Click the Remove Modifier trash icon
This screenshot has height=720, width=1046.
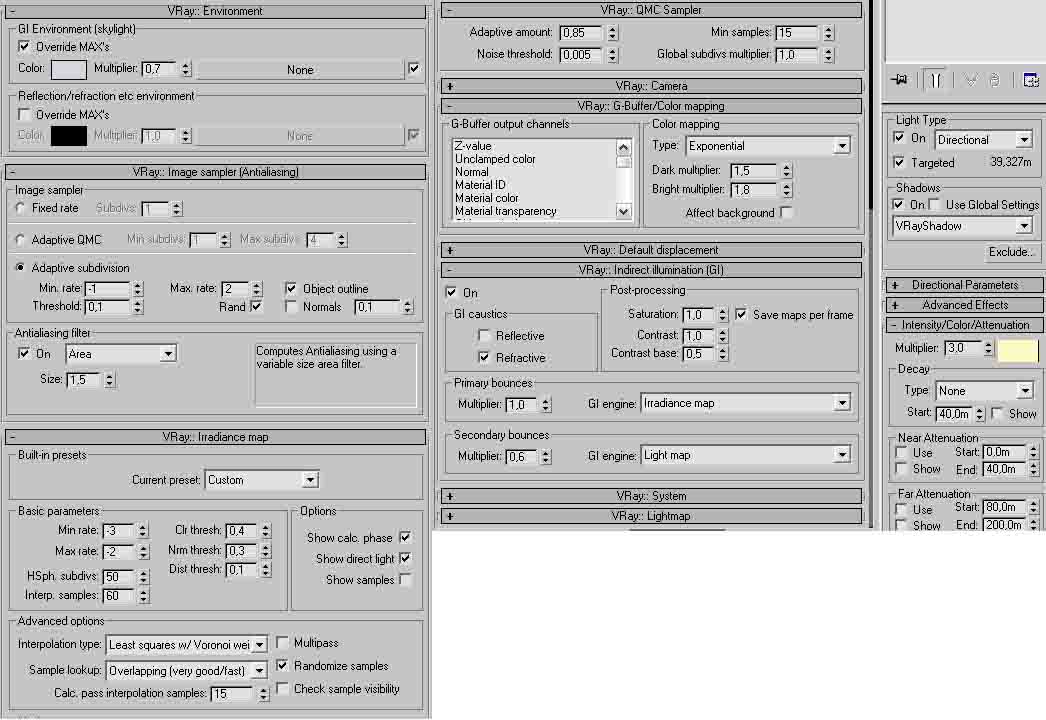point(995,80)
